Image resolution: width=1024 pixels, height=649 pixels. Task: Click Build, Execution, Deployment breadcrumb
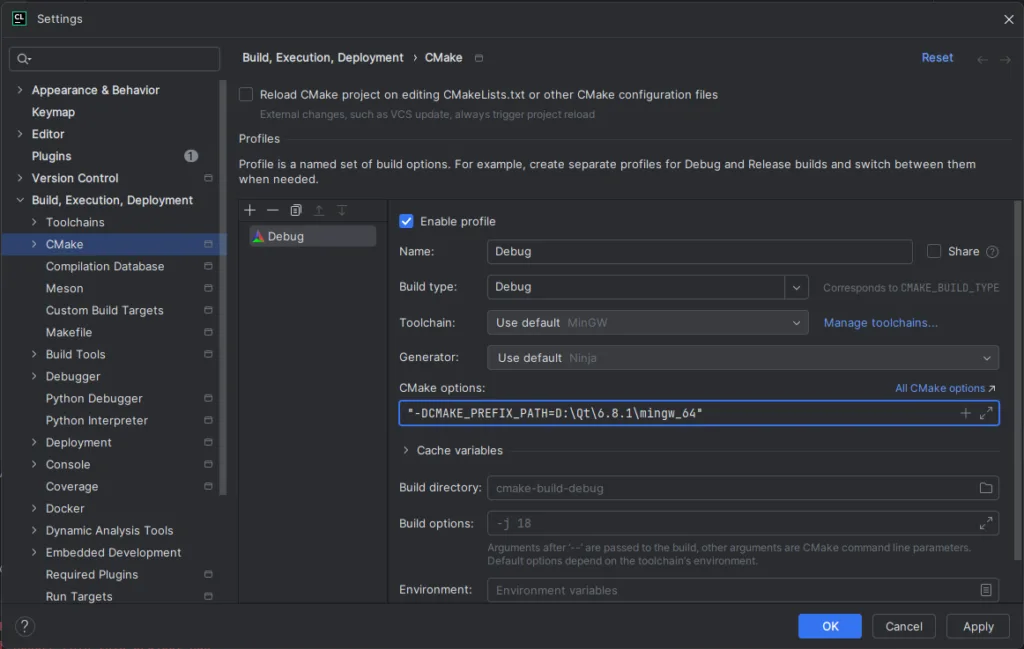(323, 57)
